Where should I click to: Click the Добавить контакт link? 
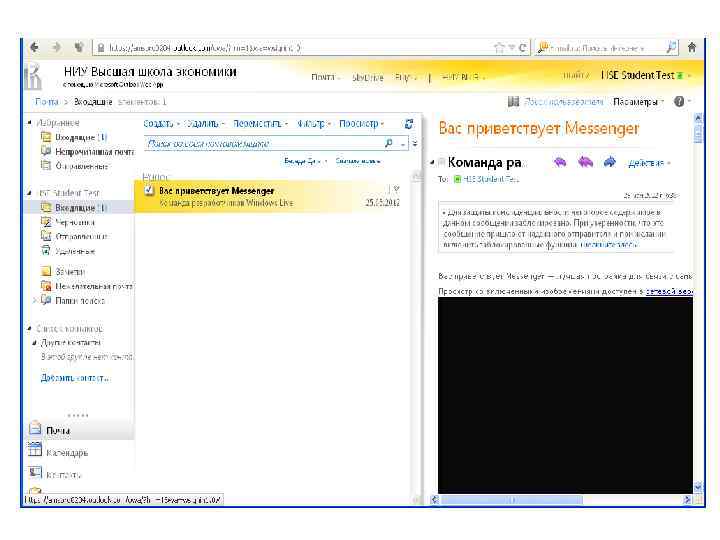[75, 377]
